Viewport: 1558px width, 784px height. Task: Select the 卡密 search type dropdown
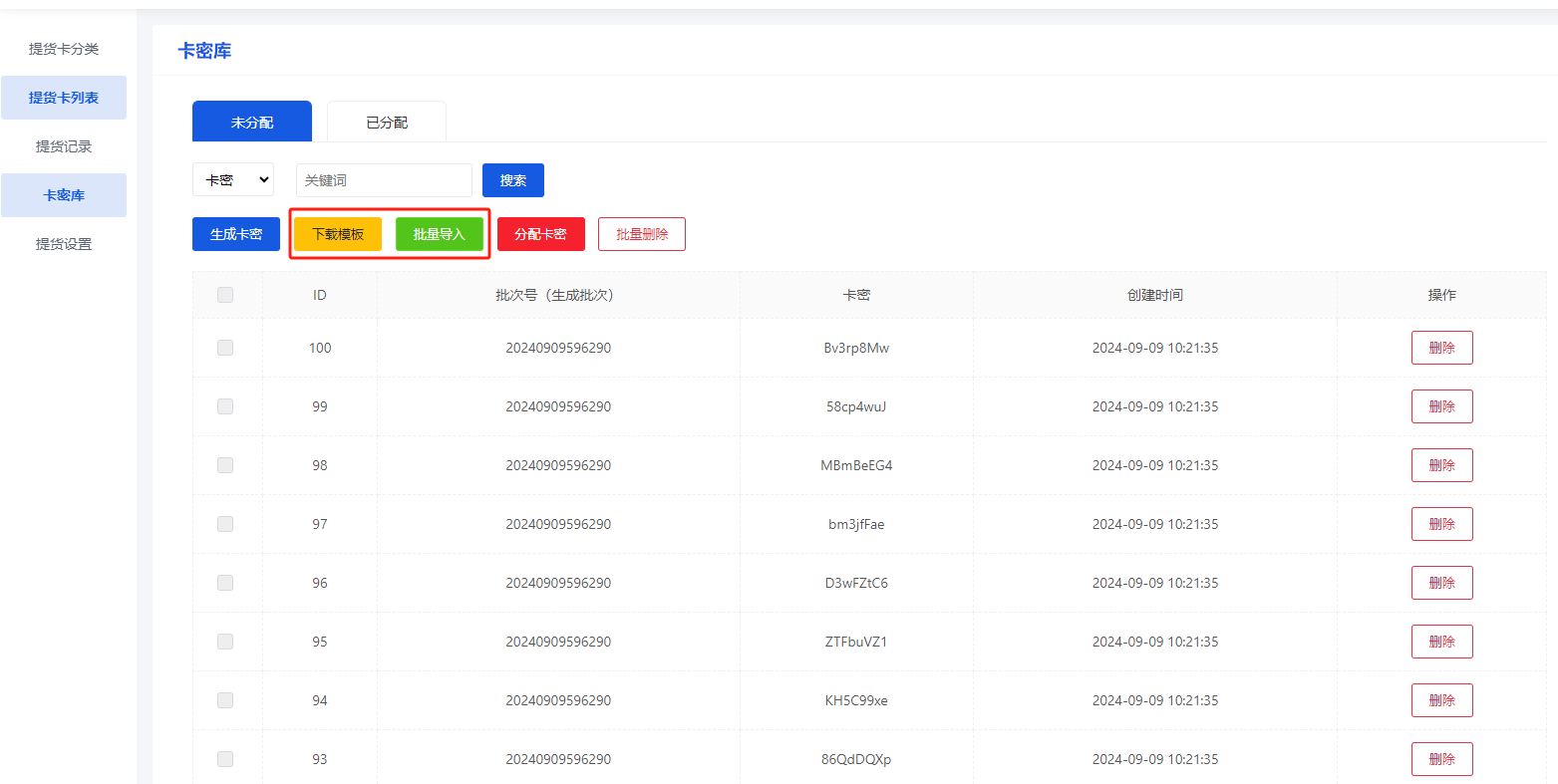(x=233, y=180)
